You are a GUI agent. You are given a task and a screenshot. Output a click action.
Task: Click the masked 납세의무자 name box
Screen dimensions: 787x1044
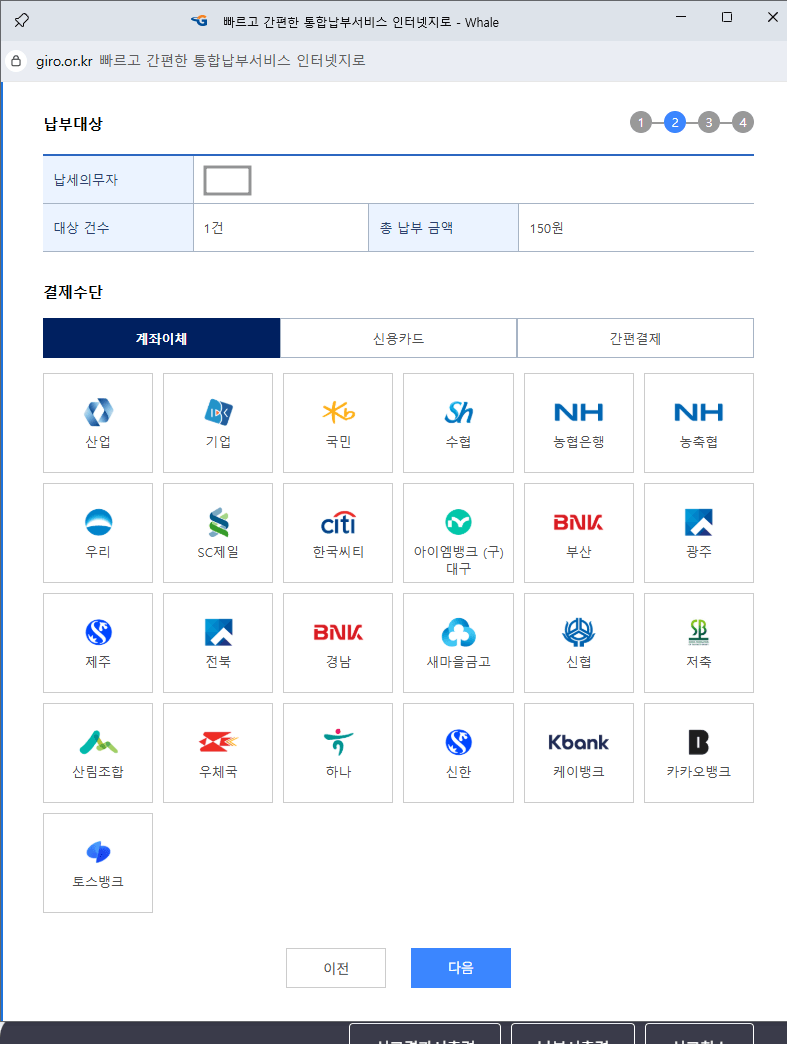tap(227, 180)
